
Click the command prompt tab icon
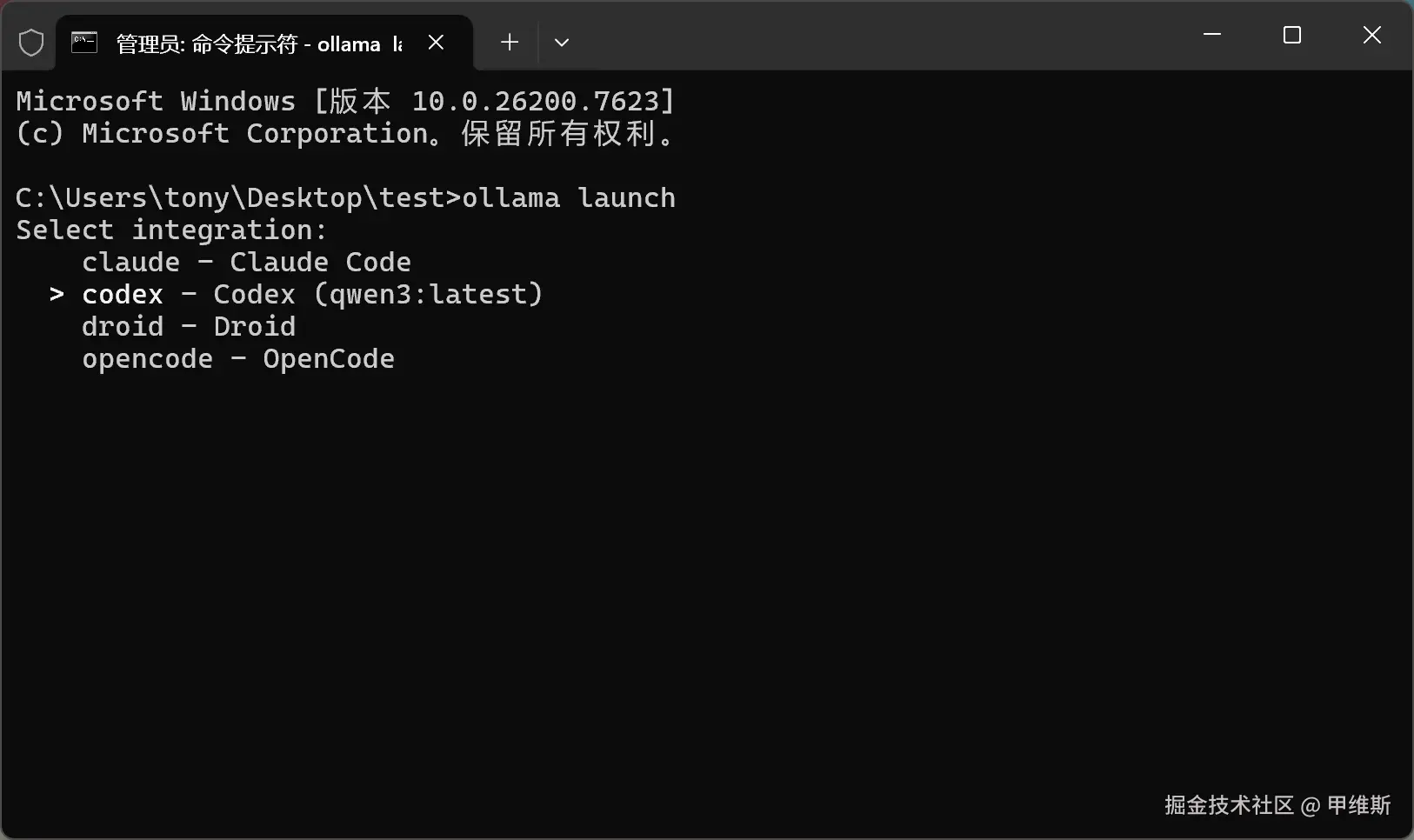coord(84,43)
